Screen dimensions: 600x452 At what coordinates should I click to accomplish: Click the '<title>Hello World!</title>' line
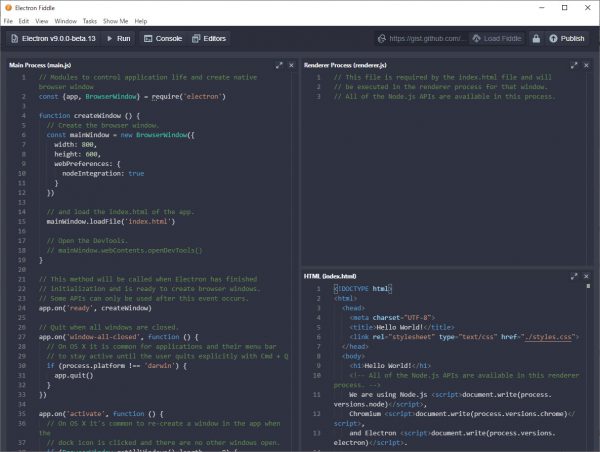[x=402, y=327]
